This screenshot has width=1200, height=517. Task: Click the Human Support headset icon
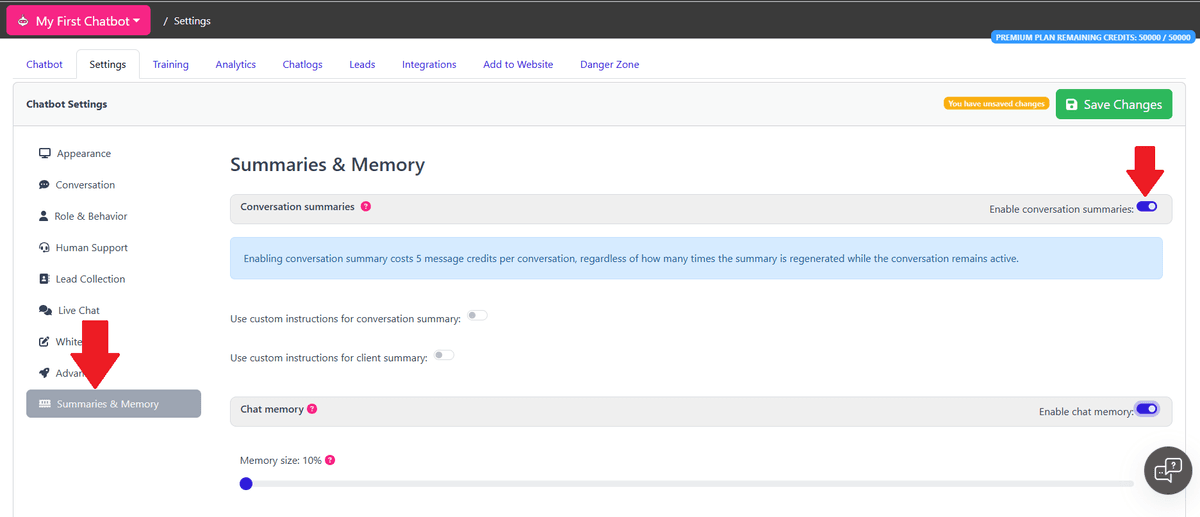(44, 248)
